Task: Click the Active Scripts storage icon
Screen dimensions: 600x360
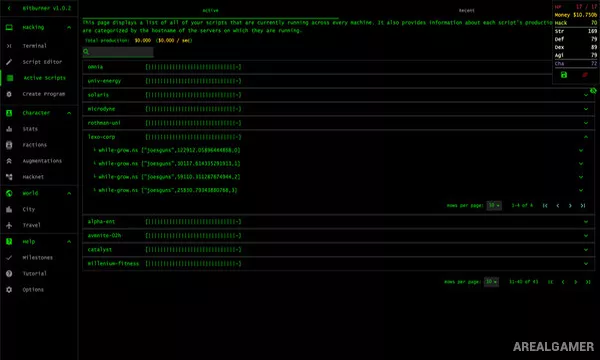Action: click(x=10, y=78)
